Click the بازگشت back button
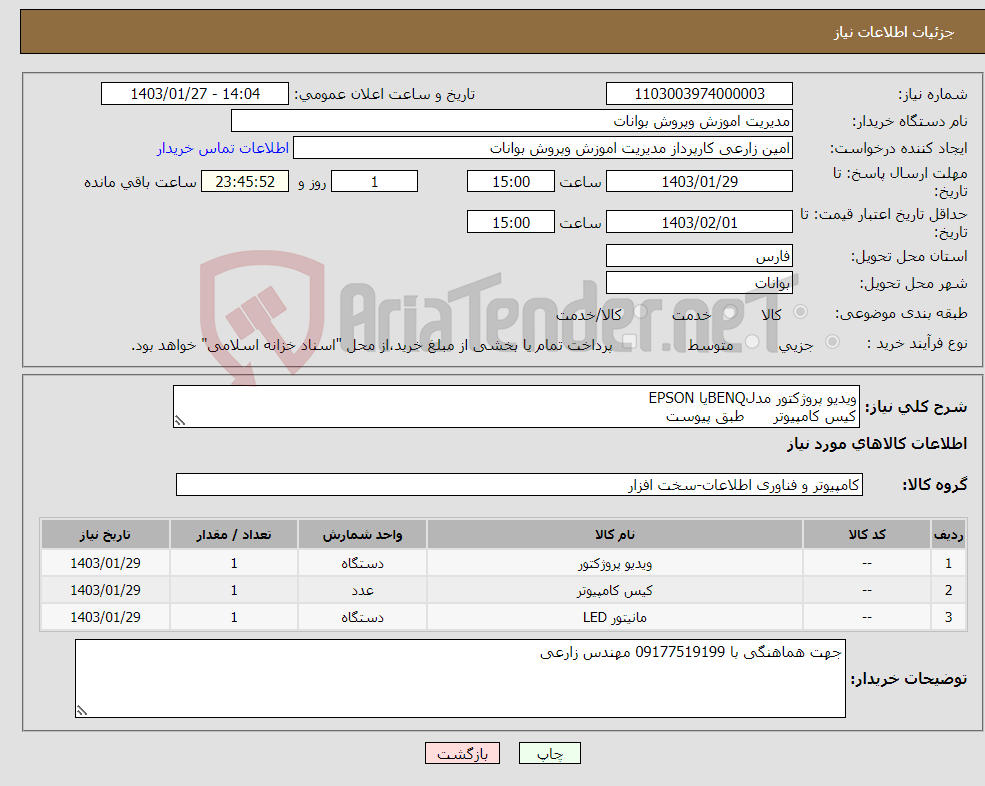The height and width of the screenshot is (786, 985). (x=462, y=753)
